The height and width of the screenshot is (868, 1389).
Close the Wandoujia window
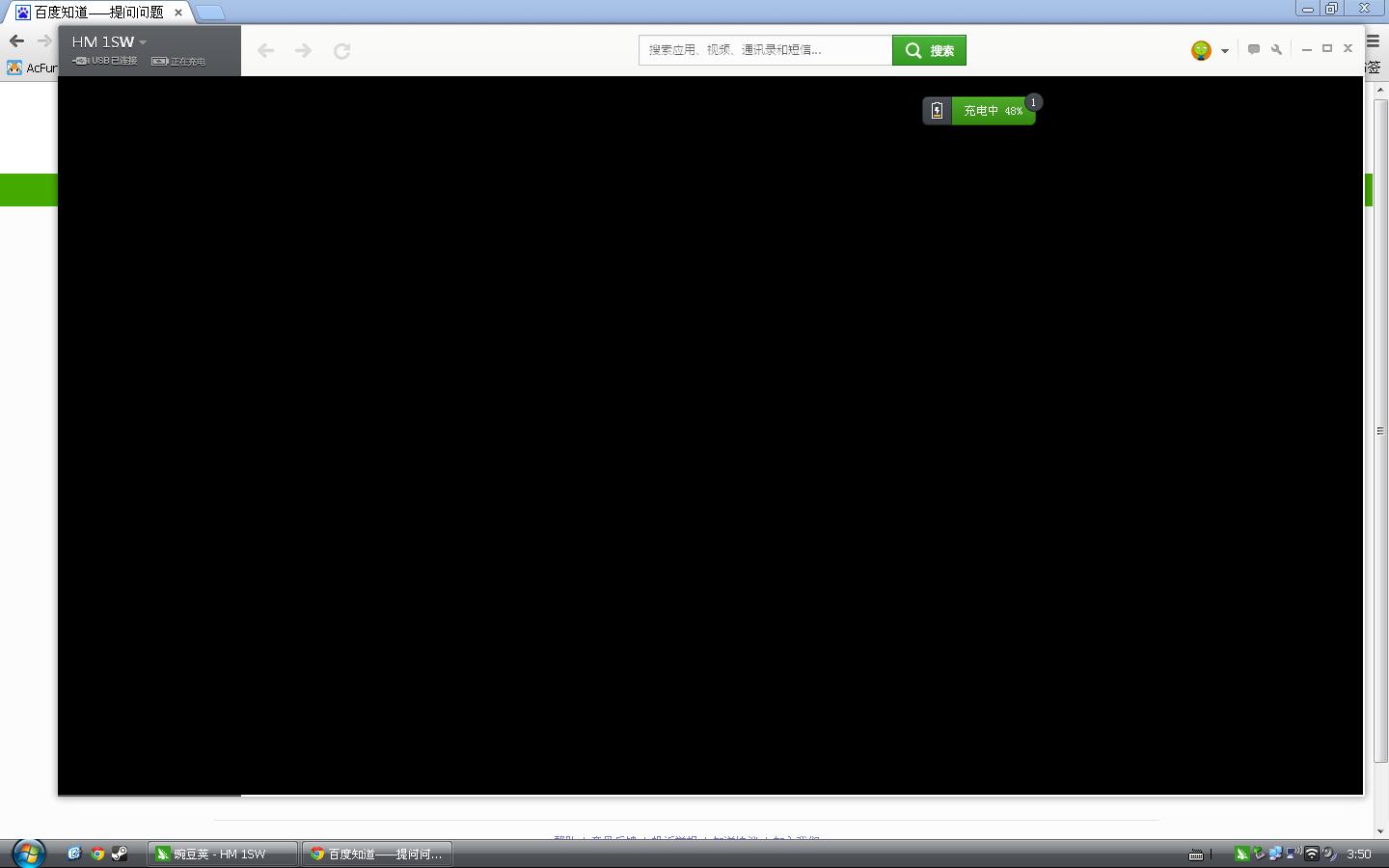(x=1348, y=48)
